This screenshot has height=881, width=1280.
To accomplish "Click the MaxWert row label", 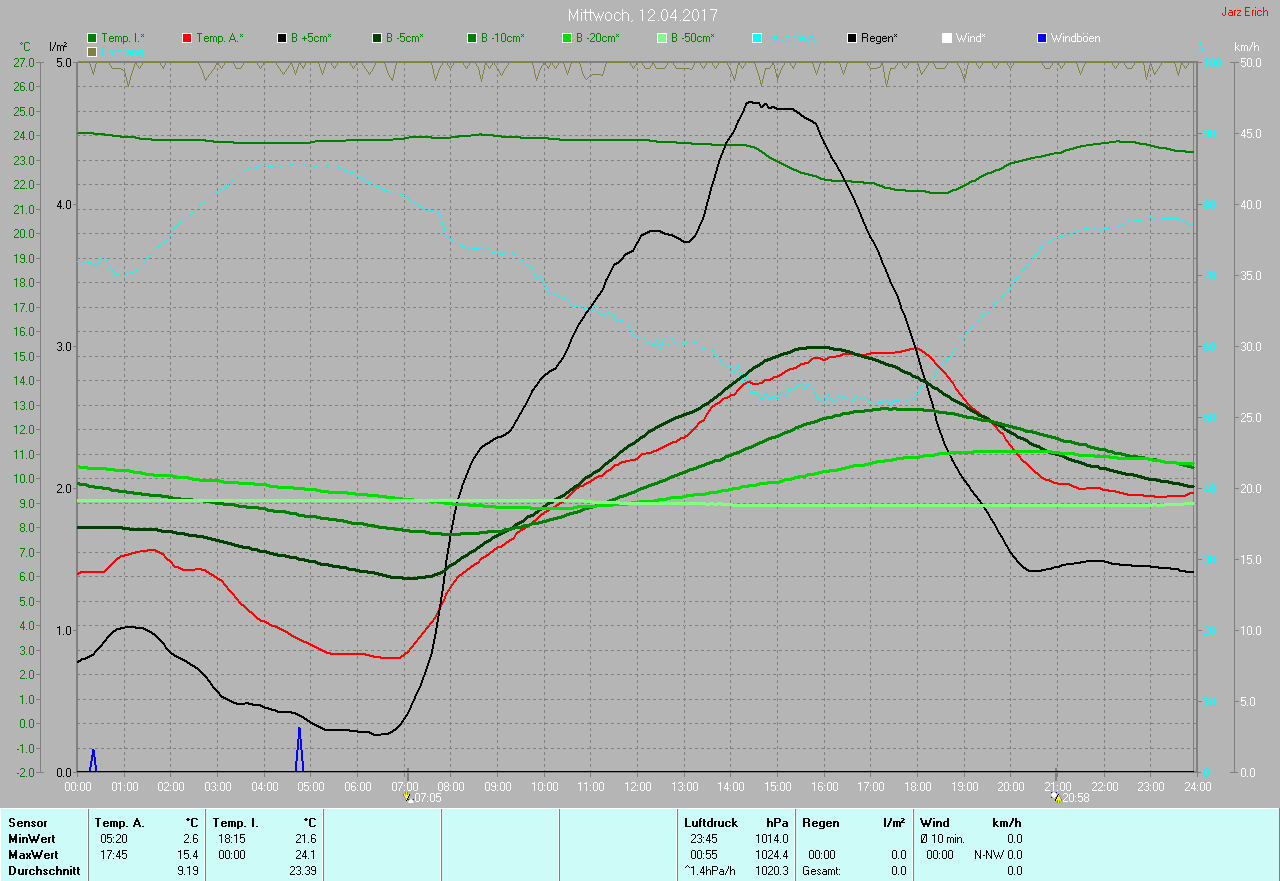I will tap(32, 855).
